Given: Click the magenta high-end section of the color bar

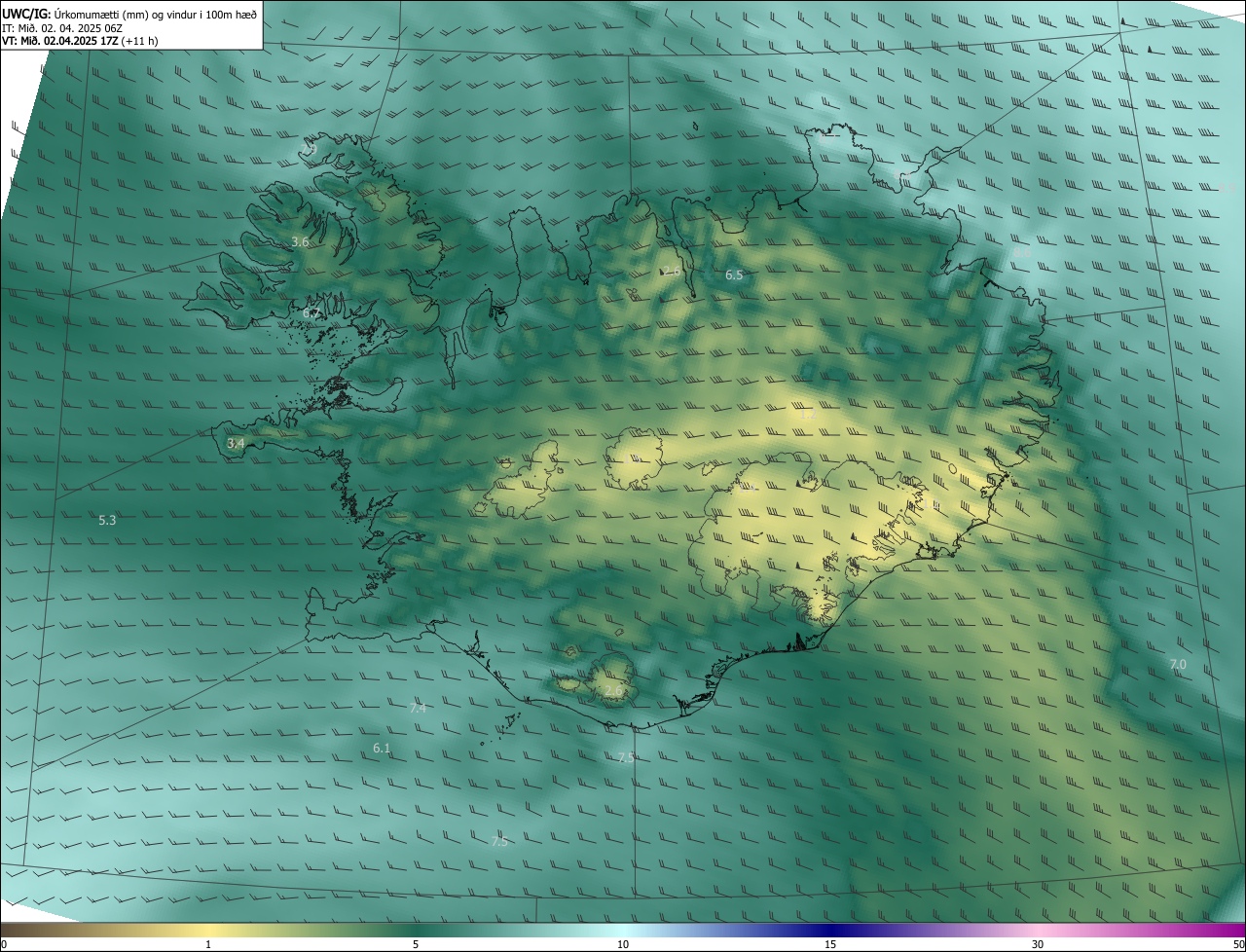Looking at the screenshot, I should point(1207,930).
